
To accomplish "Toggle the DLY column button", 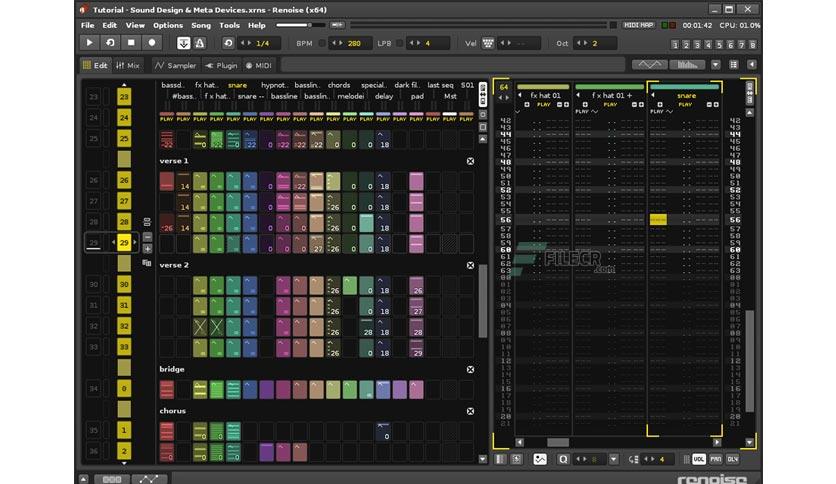I will 733,459.
